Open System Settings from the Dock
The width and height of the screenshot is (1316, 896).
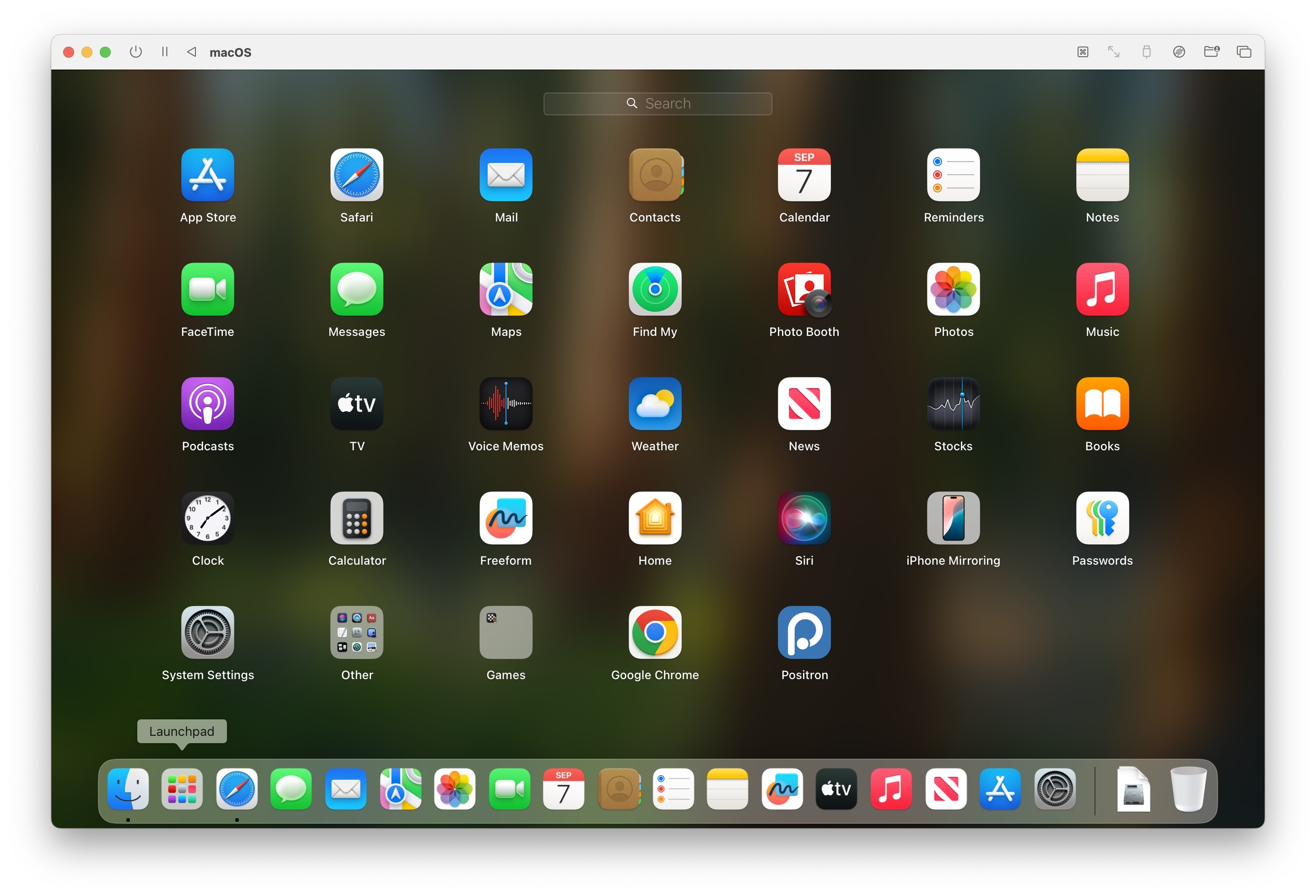tap(1054, 789)
